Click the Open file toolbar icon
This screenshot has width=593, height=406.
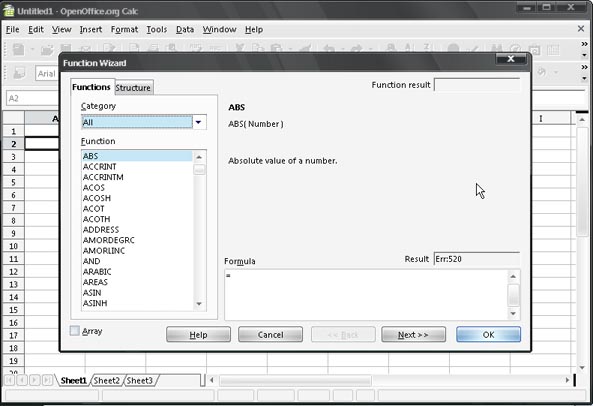(47, 50)
